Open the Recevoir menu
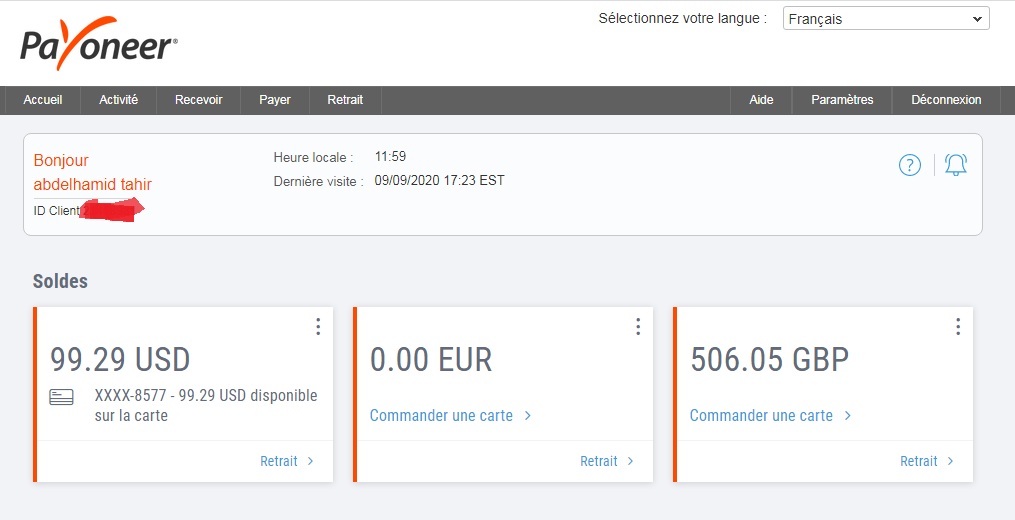Screen dimensions: 1015x520 [x=199, y=100]
